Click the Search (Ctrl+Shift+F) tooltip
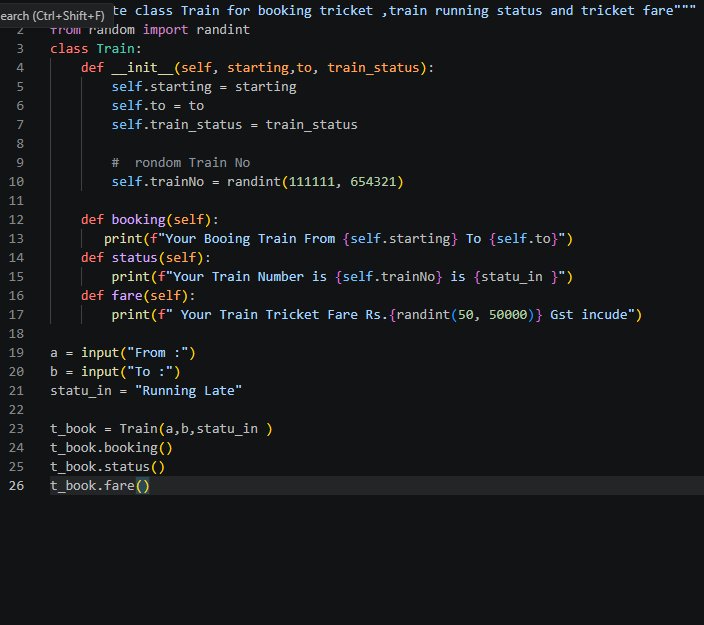704x625 pixels. pos(56,16)
